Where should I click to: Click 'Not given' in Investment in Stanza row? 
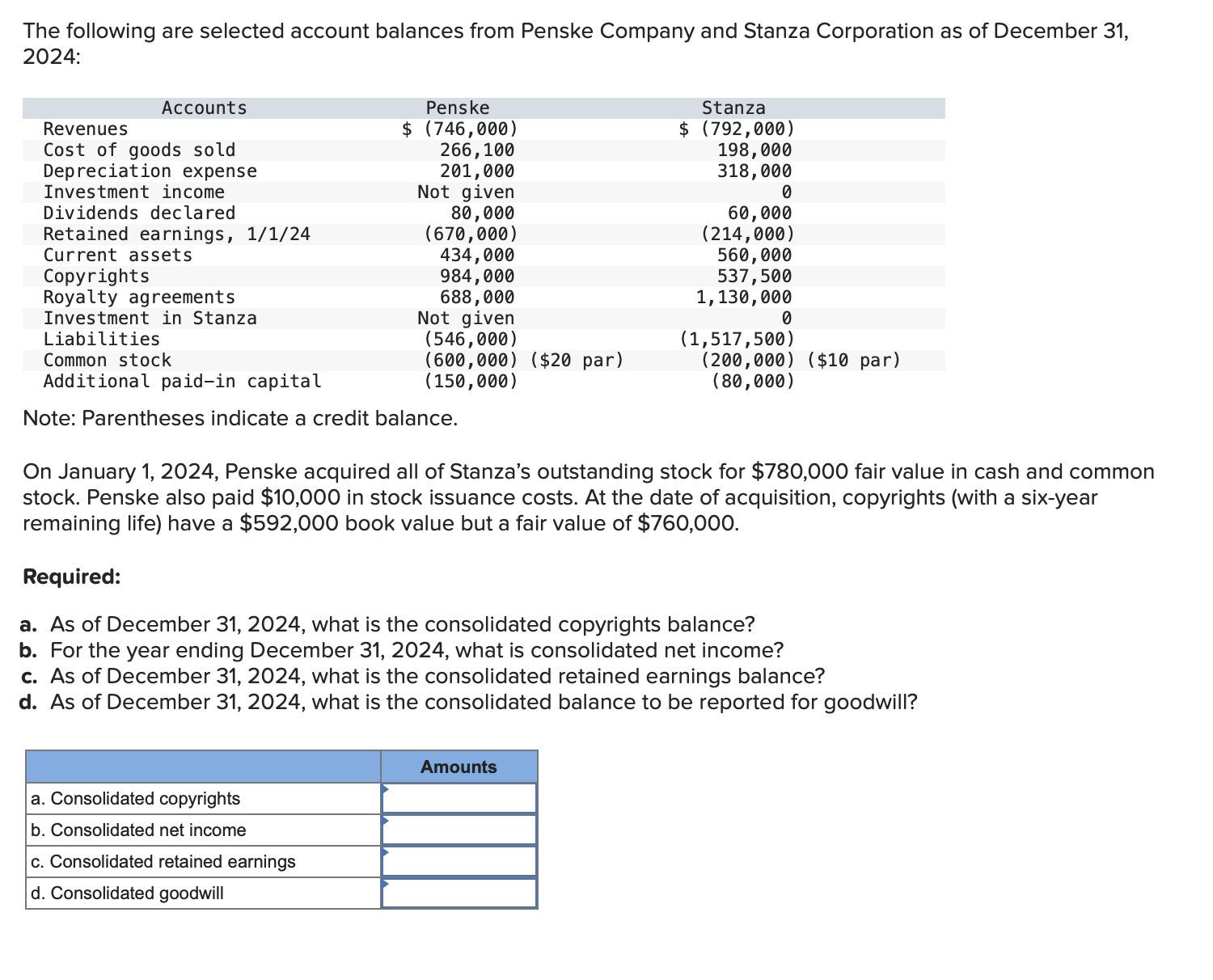[x=466, y=318]
